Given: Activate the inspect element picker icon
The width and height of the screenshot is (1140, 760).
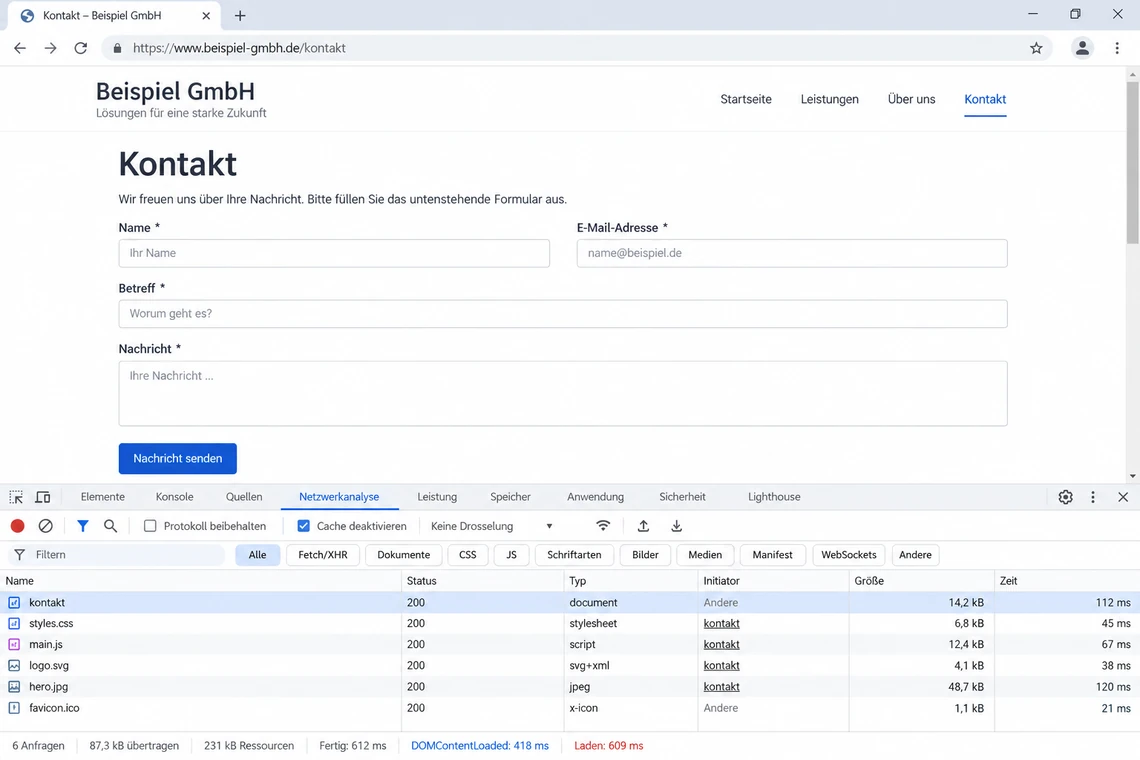Looking at the screenshot, I should (16, 497).
